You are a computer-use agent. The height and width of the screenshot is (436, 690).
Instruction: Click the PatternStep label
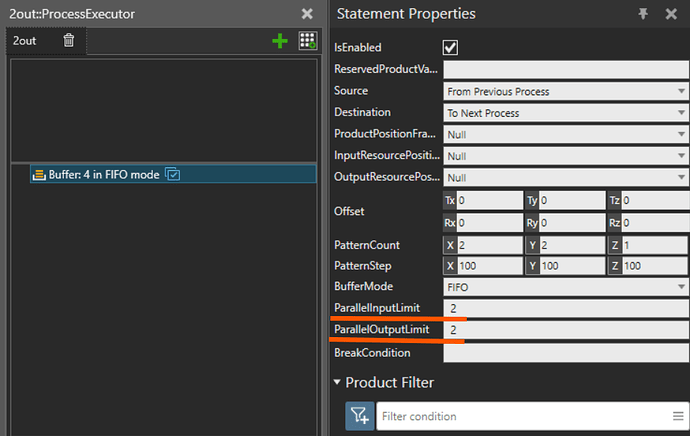point(363,266)
